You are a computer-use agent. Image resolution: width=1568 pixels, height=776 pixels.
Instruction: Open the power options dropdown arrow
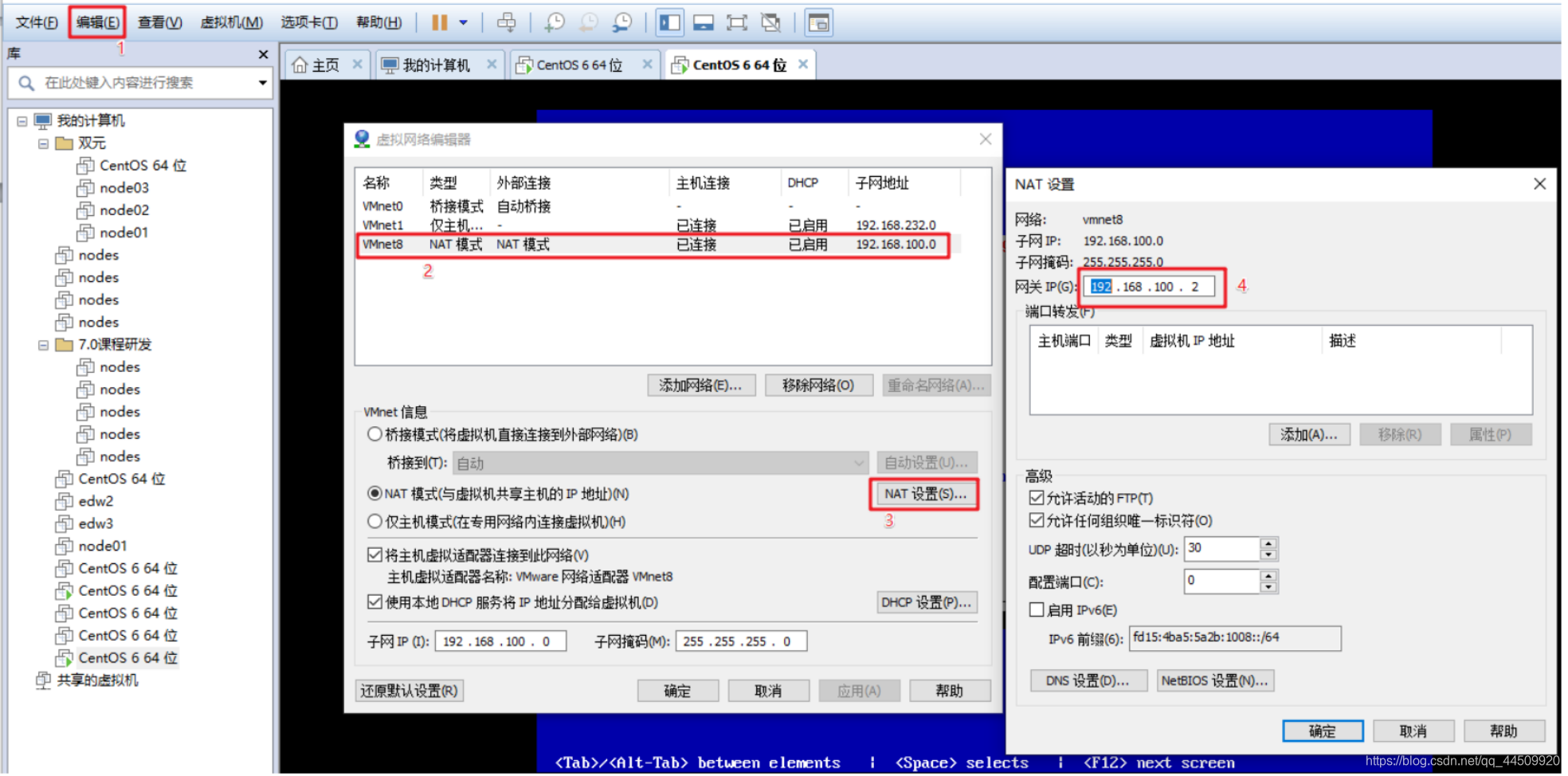click(x=464, y=22)
